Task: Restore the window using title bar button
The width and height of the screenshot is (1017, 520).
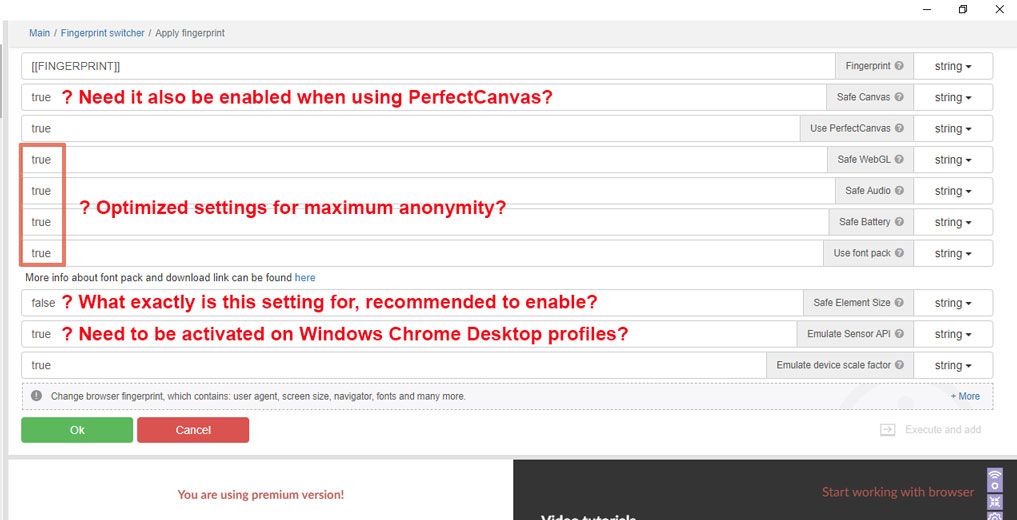Action: pos(963,9)
